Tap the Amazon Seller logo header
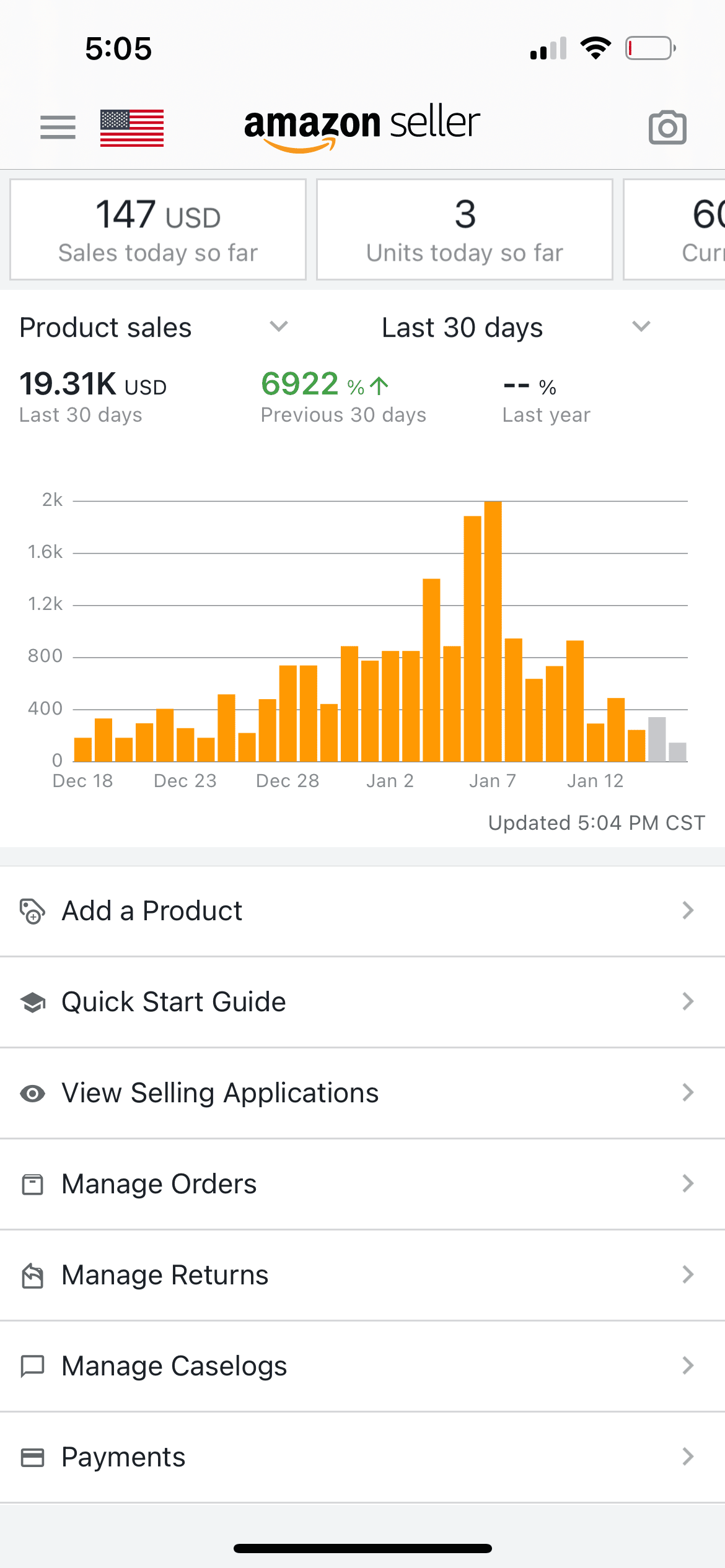The image size is (725, 1568). pos(362,126)
